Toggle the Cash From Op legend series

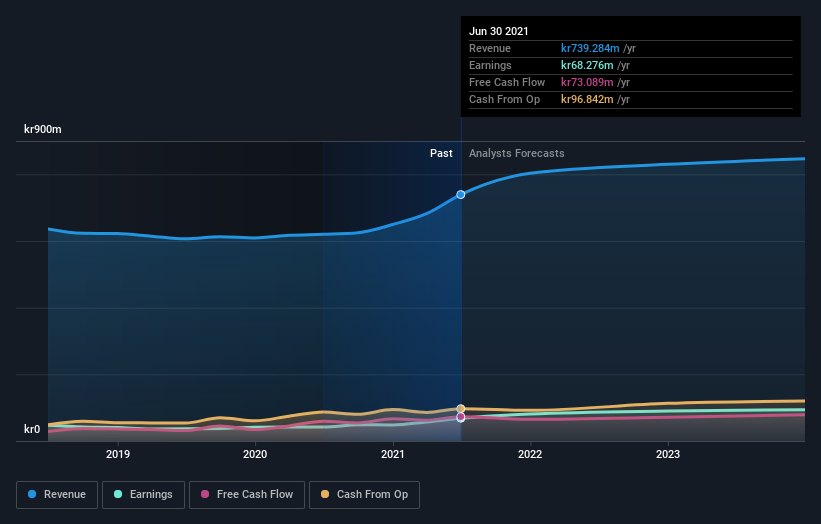[x=364, y=495]
